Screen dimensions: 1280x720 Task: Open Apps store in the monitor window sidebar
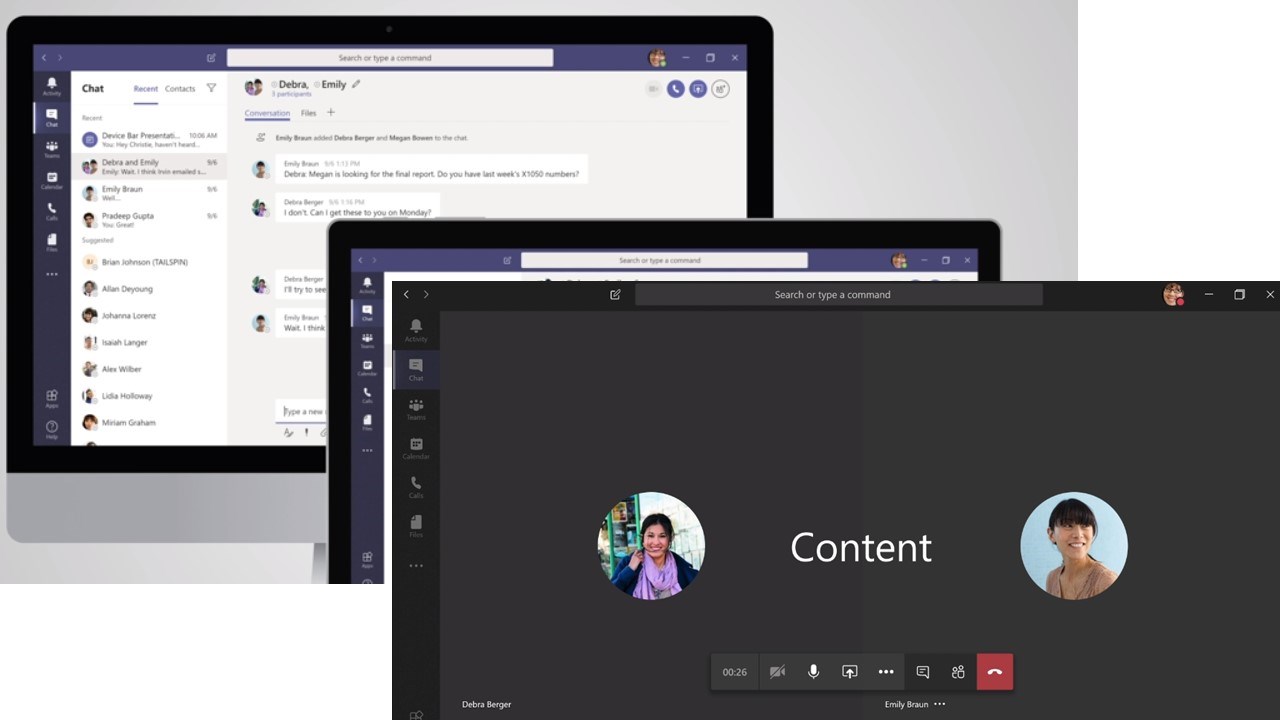[x=52, y=398]
